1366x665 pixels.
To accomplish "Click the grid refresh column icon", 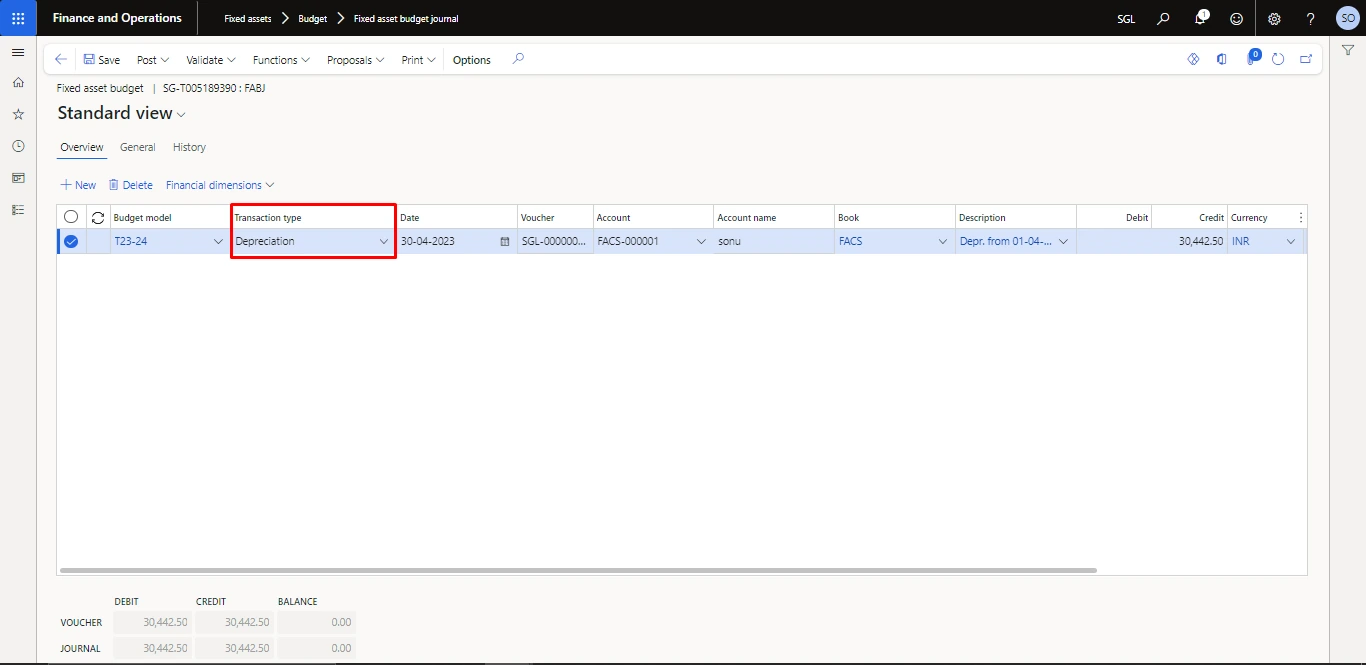I will click(98, 217).
